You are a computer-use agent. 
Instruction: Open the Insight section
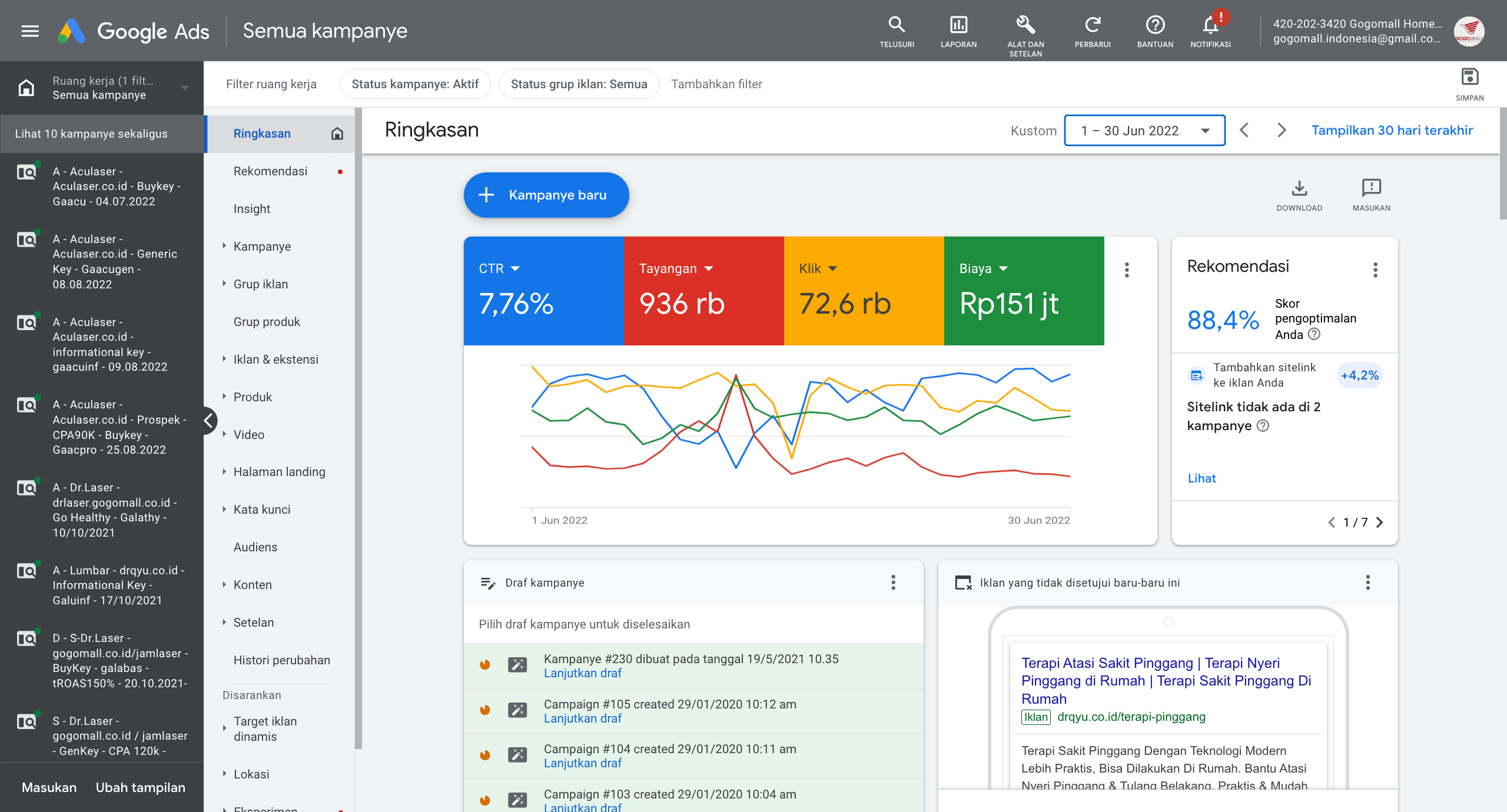tap(252, 208)
